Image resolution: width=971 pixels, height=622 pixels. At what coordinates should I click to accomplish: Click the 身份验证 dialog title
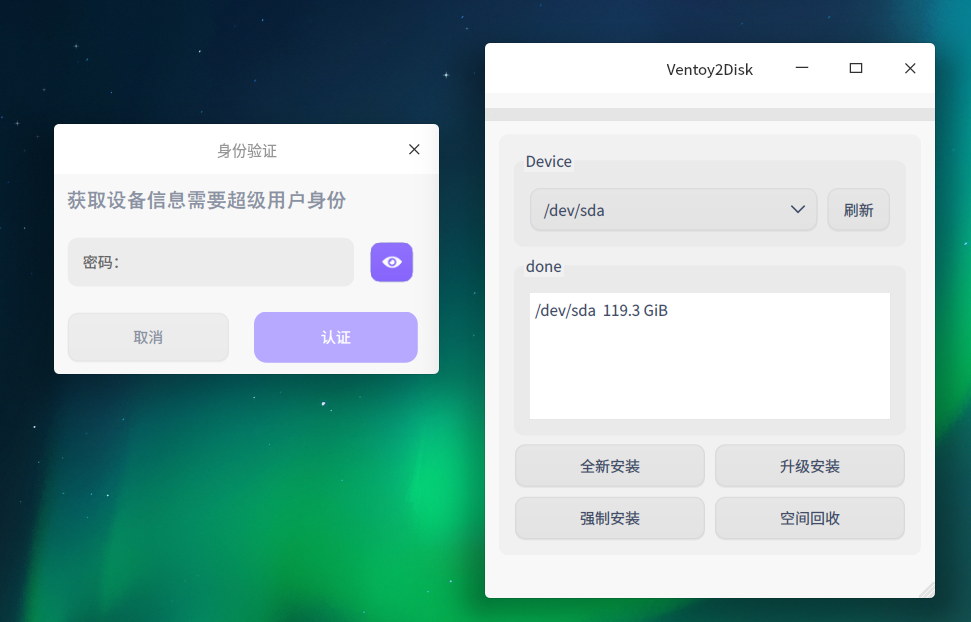point(246,151)
